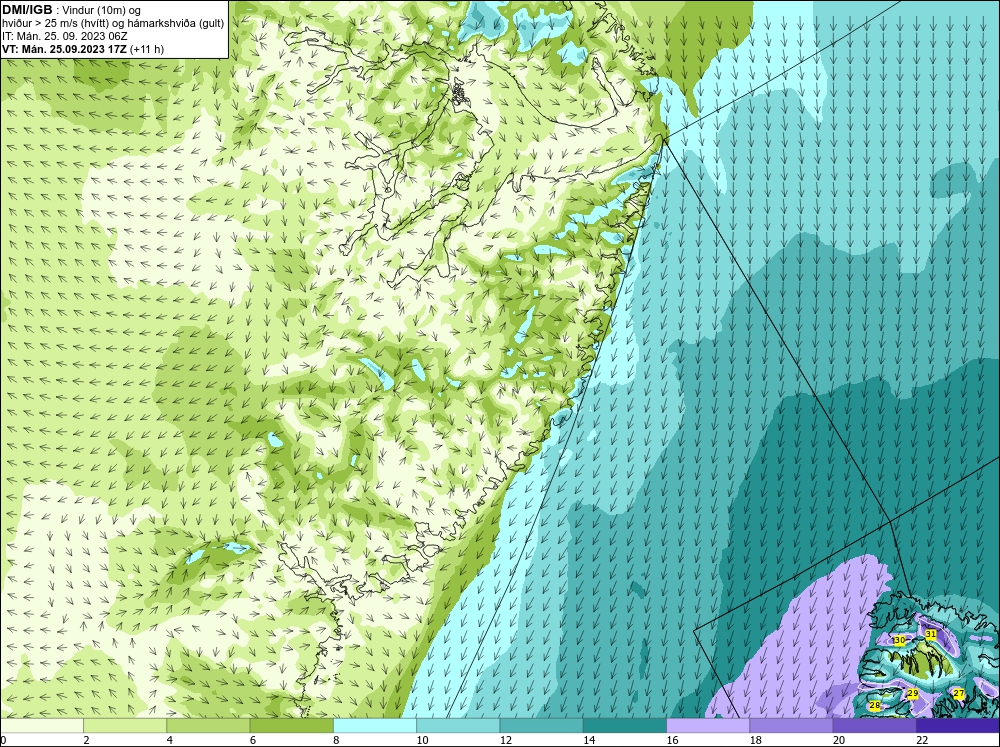Image resolution: width=1000 pixels, height=747 pixels.
Task: Click the dark teal 14–16 m/s legend swatch
Action: tap(624, 725)
